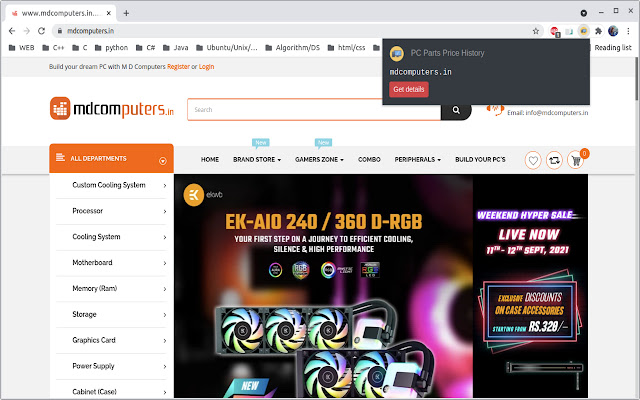
Task: Open the COMBO menu item
Action: coord(369,160)
